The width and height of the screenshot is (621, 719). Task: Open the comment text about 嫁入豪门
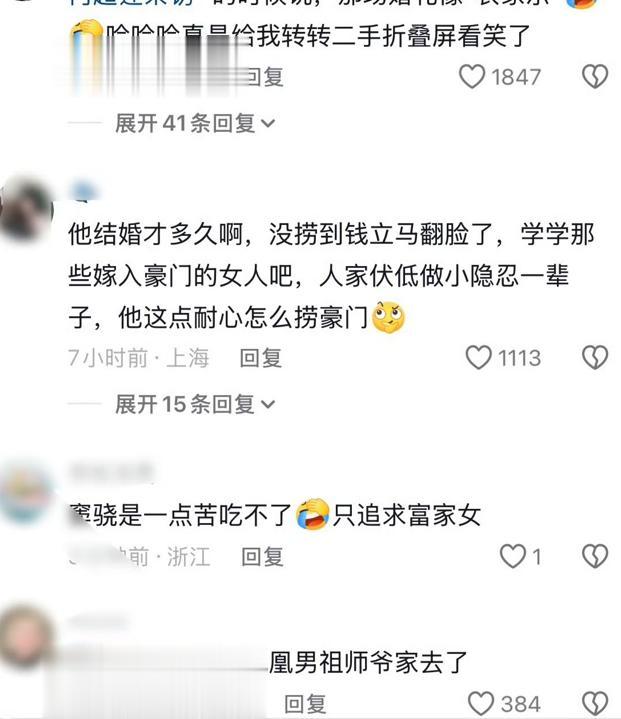331,276
